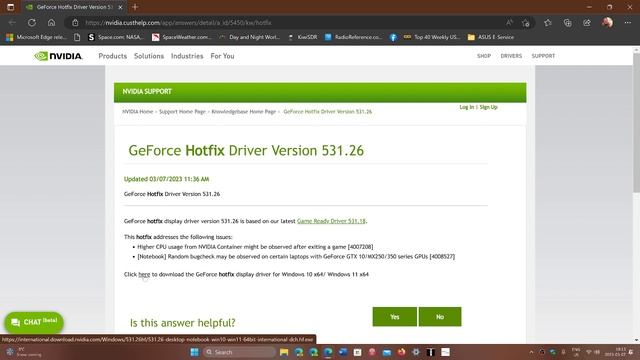Open ASUS E-Service bookmarks folder
This screenshot has height=360, width=640.
click(x=491, y=37)
